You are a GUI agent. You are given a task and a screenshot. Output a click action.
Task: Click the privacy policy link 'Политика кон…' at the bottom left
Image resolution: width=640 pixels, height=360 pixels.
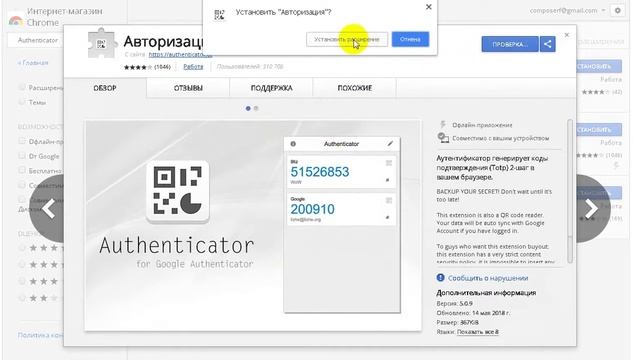click(x=40, y=335)
